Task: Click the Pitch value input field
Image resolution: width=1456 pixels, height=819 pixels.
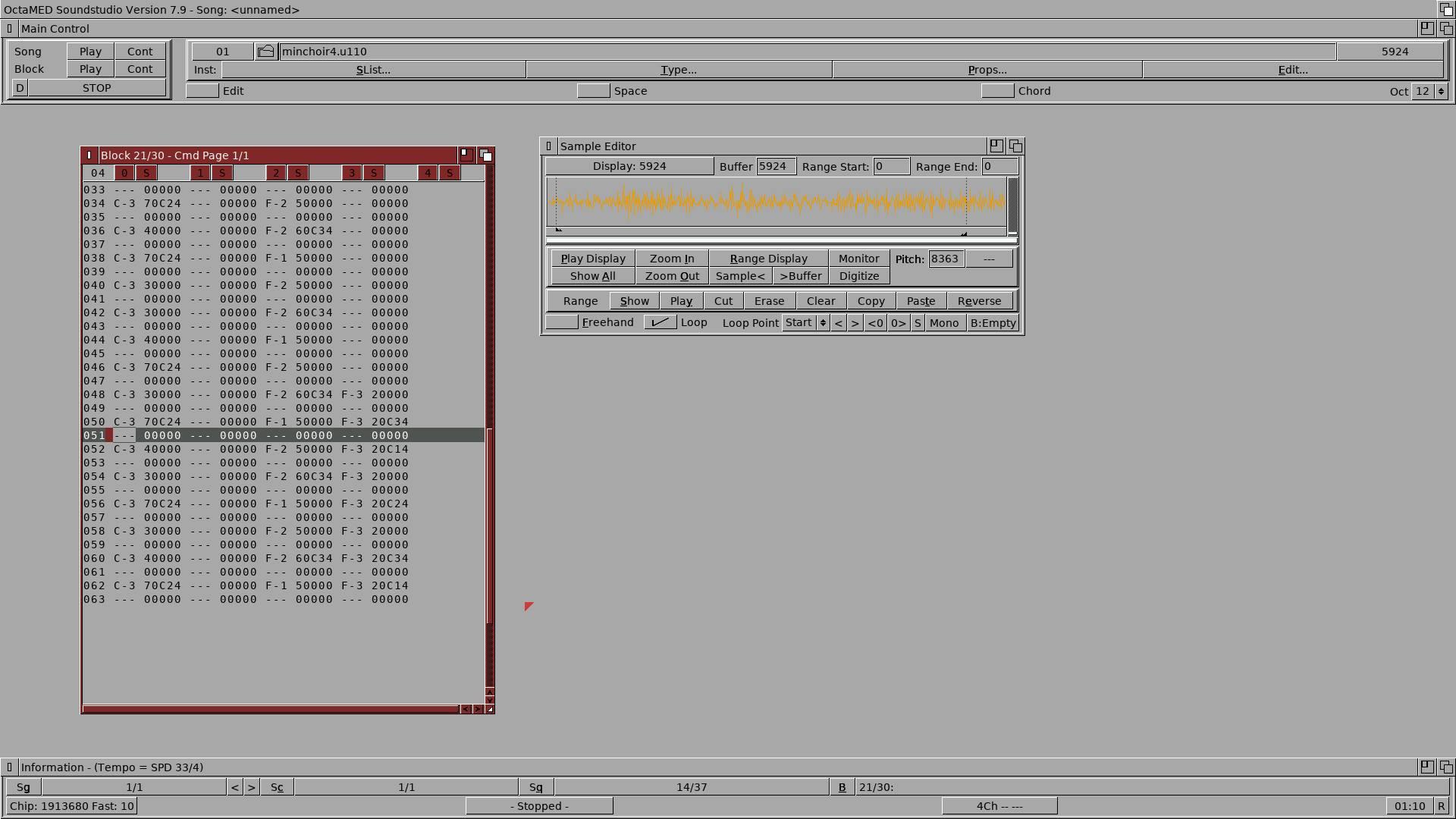Action: point(946,259)
